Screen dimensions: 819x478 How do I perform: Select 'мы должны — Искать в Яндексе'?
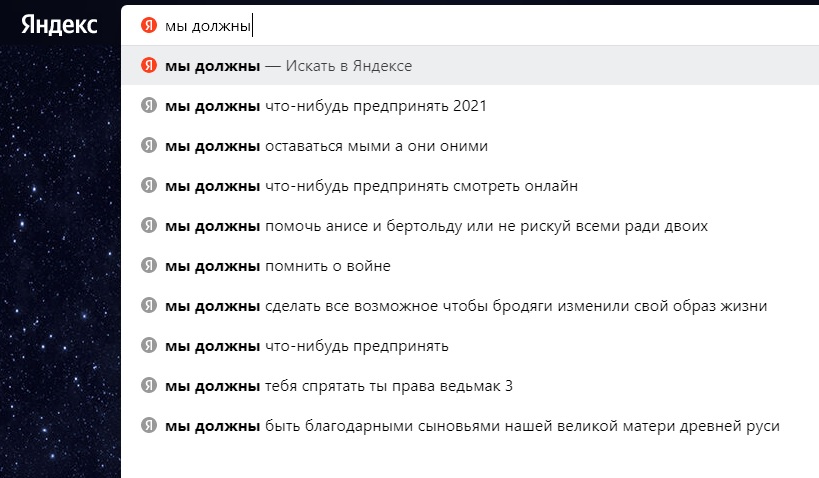[x=289, y=66]
